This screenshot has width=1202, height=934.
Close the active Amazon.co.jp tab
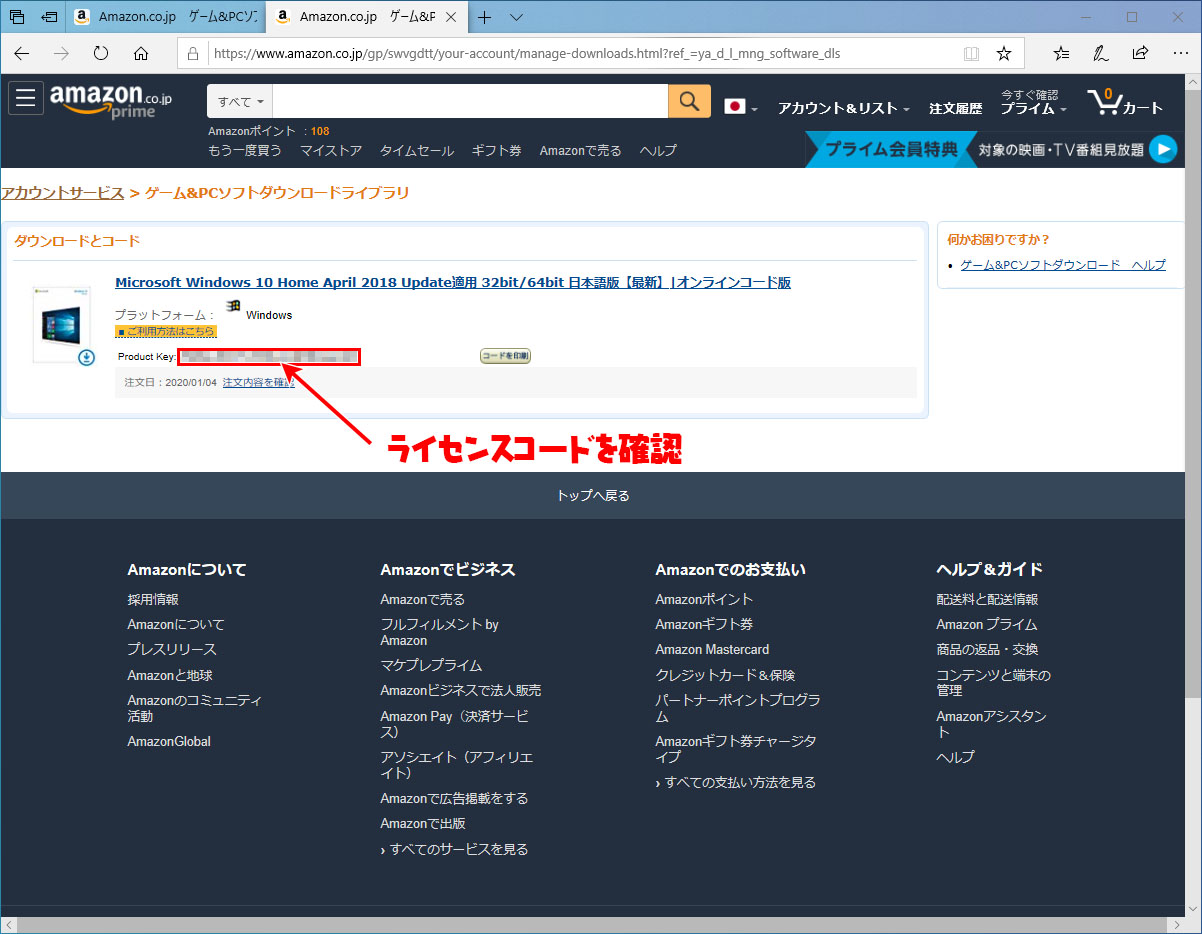(451, 17)
